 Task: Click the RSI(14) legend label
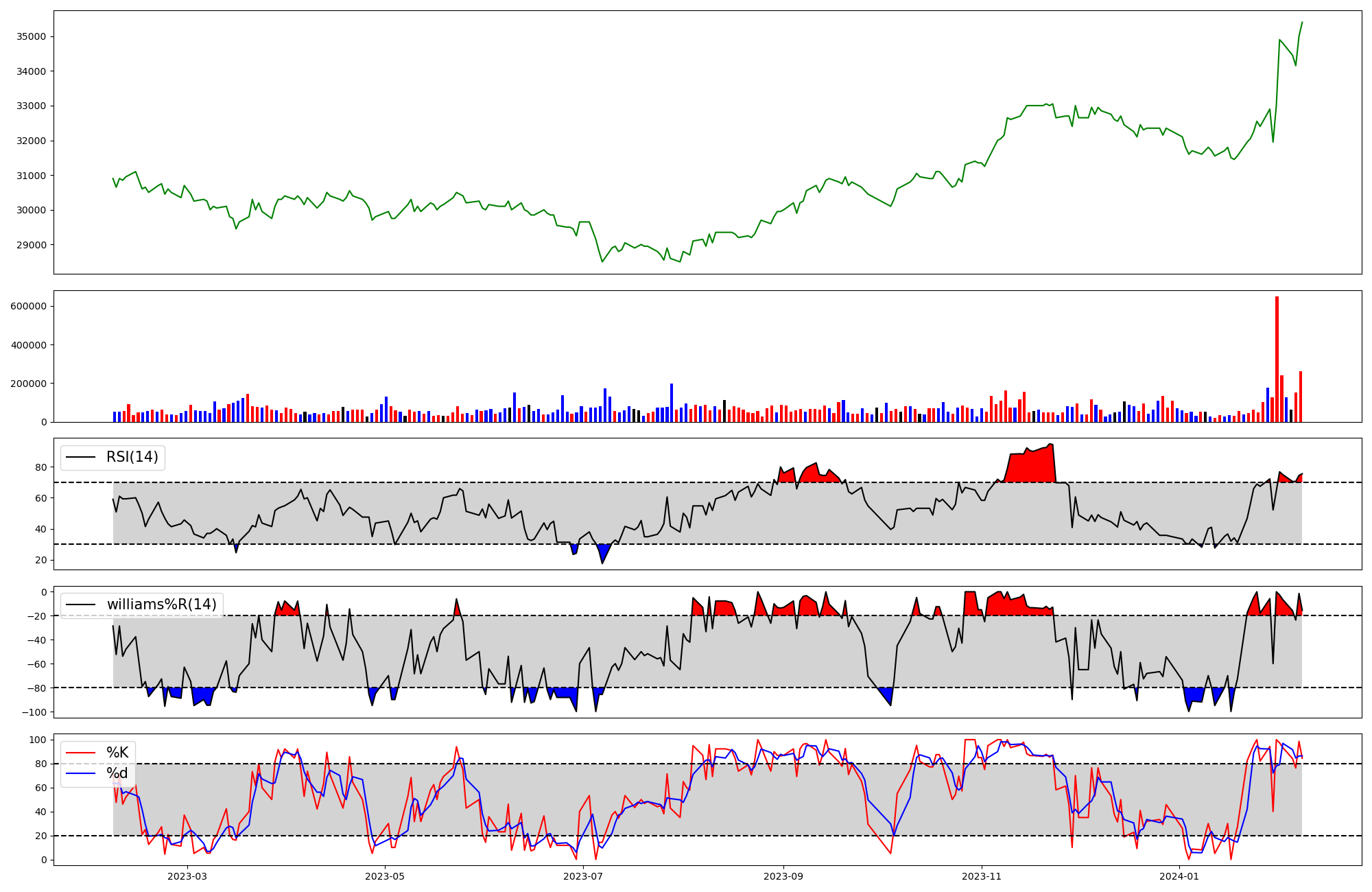(132, 457)
